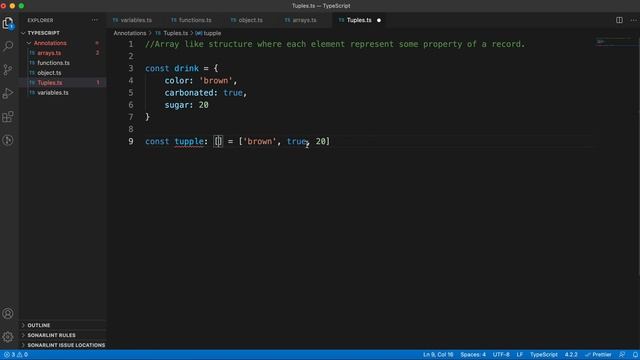Screen dimensions: 640x360
Task: Collapse the Annotations folder
Action: coord(50,43)
